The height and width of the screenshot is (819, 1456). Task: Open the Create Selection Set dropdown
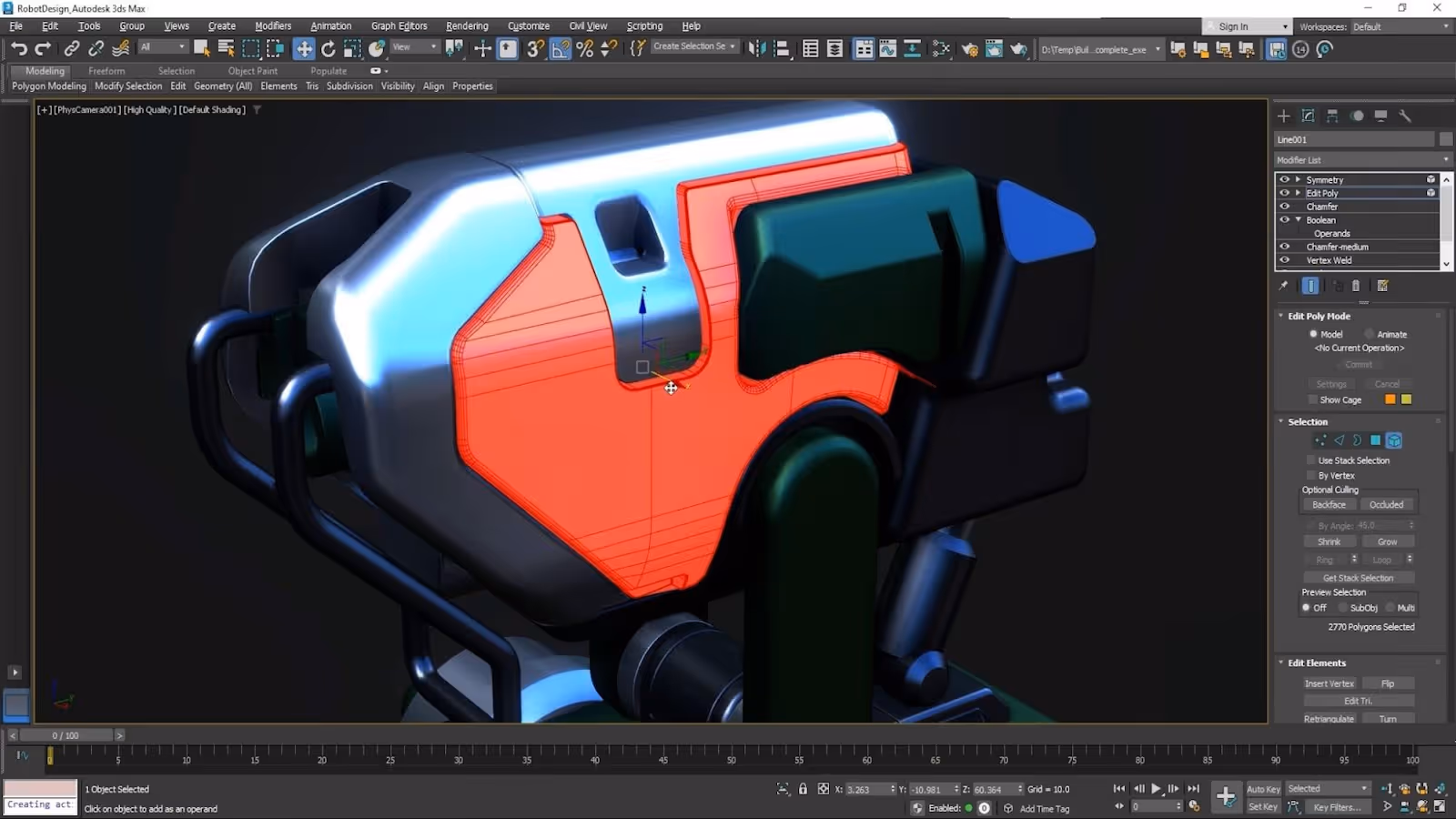pos(693,46)
